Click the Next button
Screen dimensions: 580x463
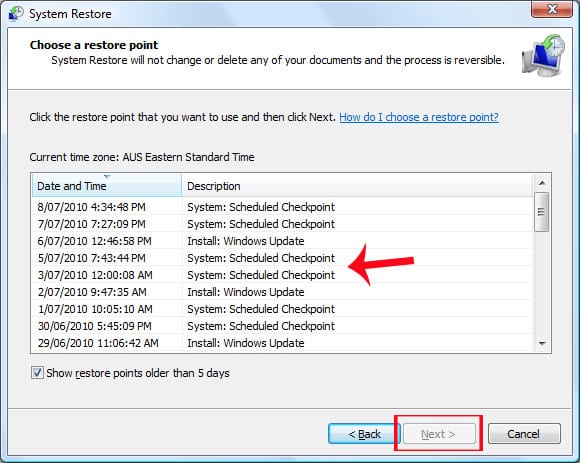click(x=439, y=434)
